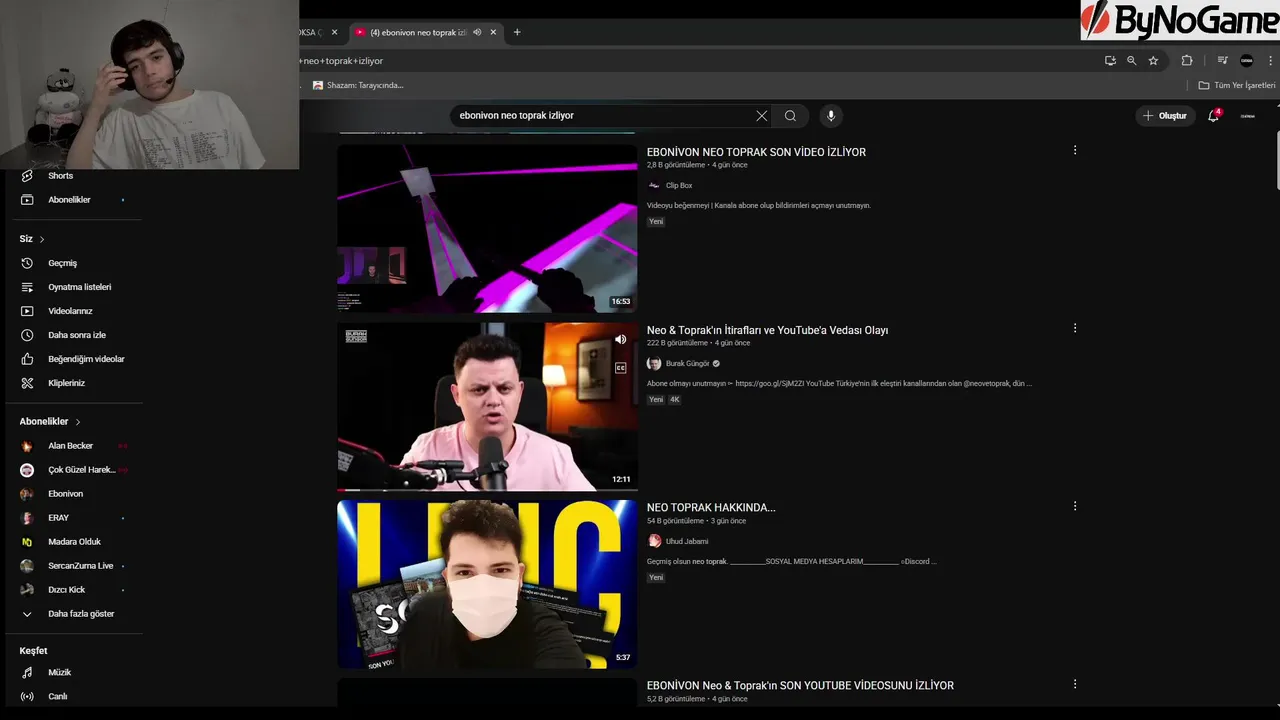Open title Neo & Toprak'ın İtirafları video
This screenshot has height=720, width=1280.
767,330
